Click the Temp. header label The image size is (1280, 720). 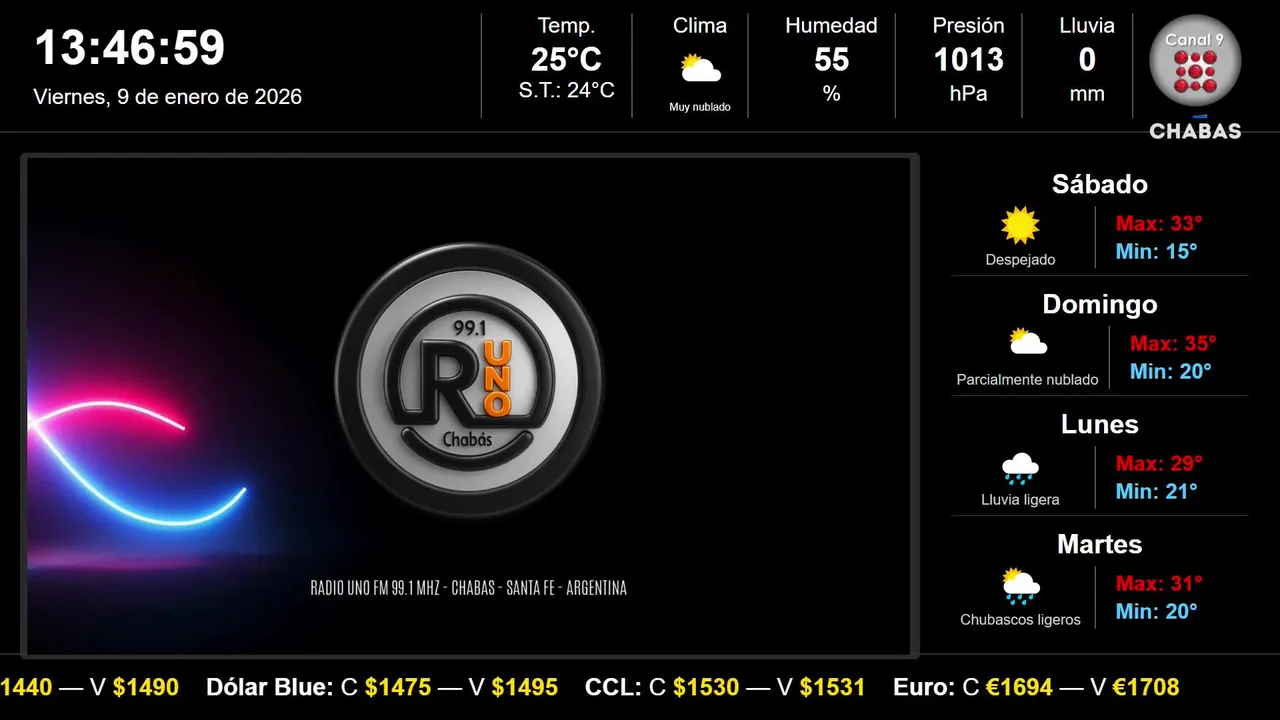(x=566, y=26)
